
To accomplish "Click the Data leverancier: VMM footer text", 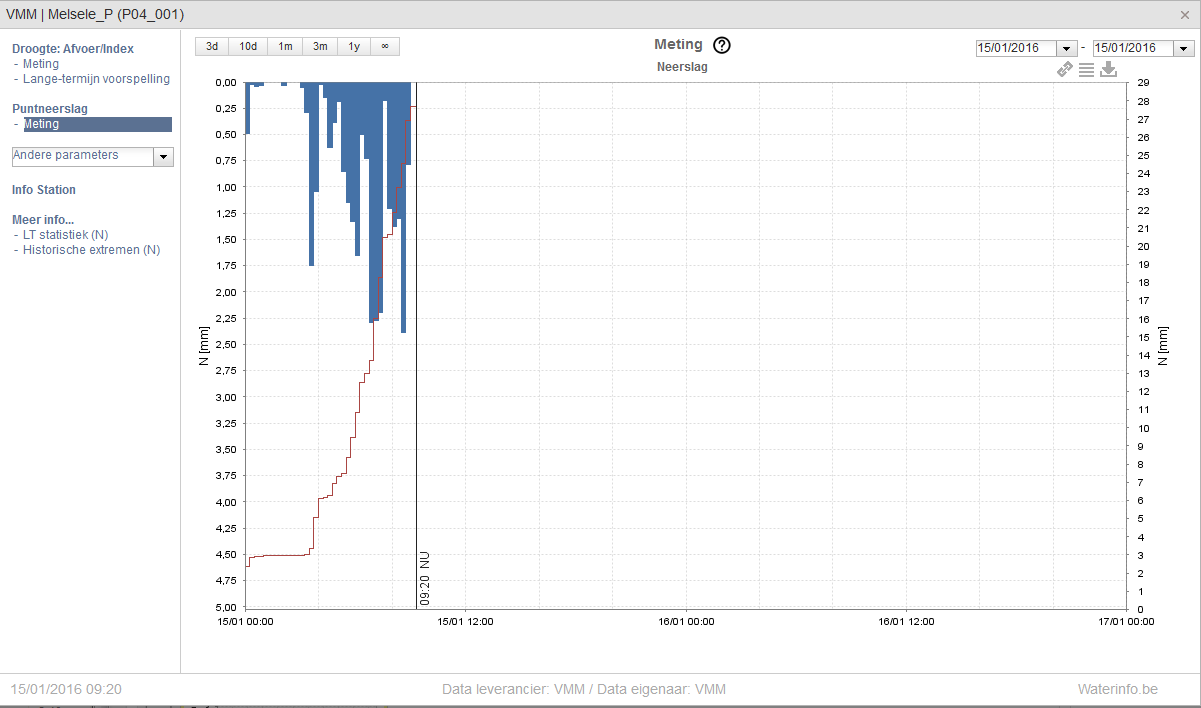I will [584, 689].
